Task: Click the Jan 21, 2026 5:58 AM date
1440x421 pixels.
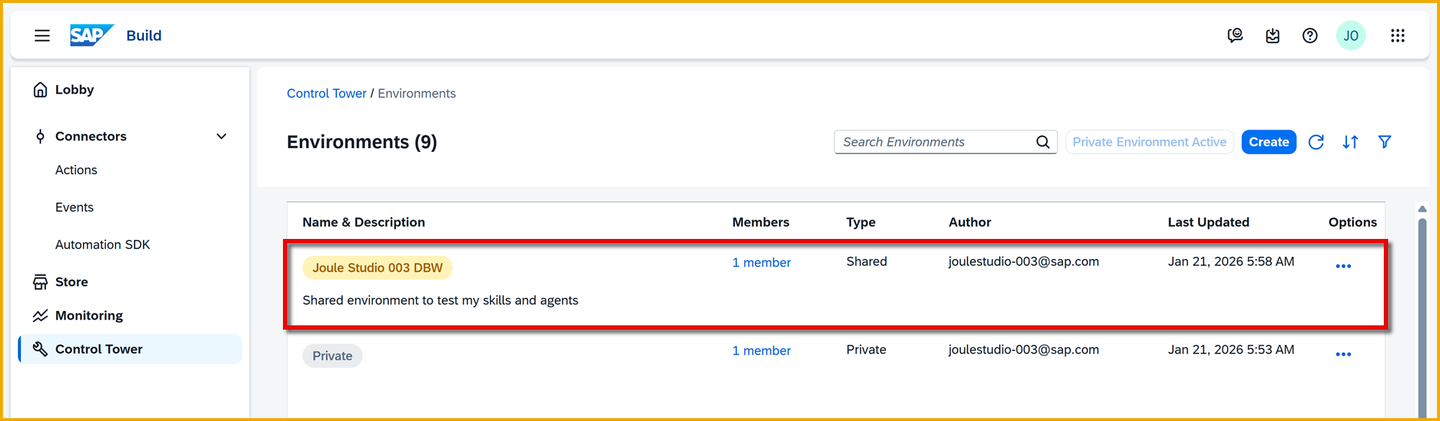Action: [x=1231, y=262]
